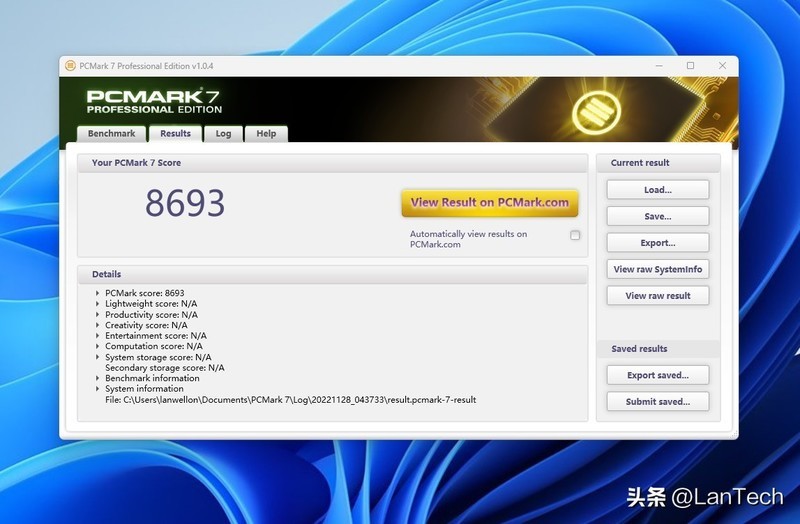Viewport: 800px width, 524px height.
Task: Select the Secondary storage score: N/A text
Action: coord(164,368)
